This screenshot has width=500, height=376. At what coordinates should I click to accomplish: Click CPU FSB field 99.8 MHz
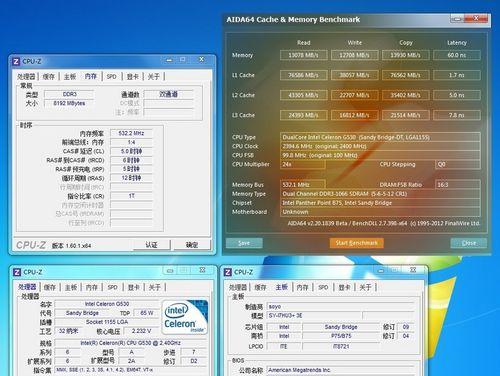pos(380,155)
